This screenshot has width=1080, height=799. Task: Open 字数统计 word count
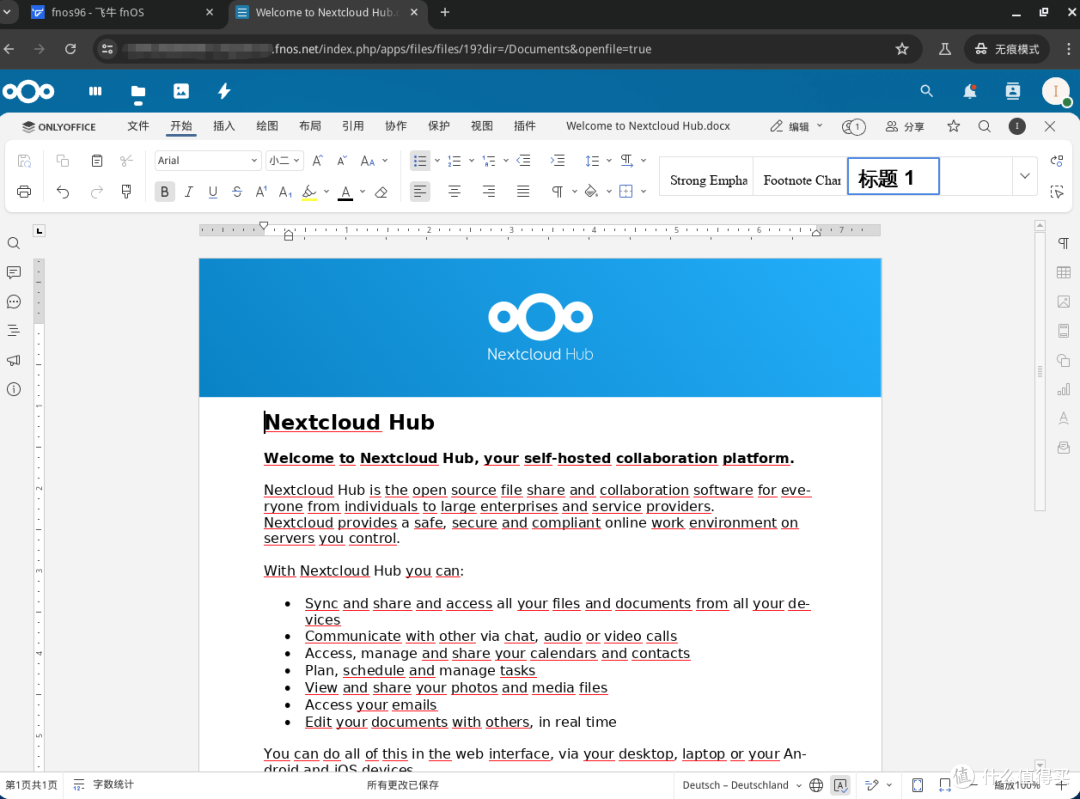[104, 785]
